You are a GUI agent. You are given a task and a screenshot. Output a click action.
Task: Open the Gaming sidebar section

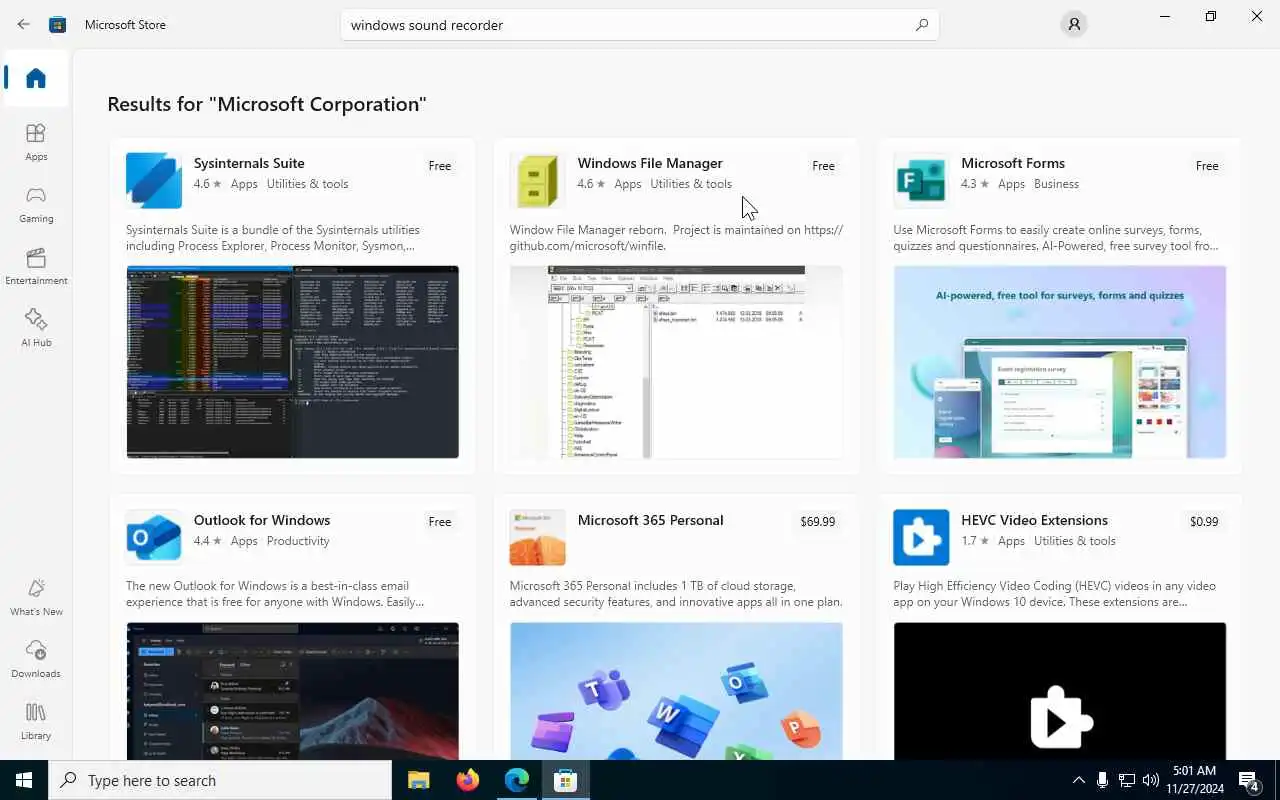coord(36,204)
